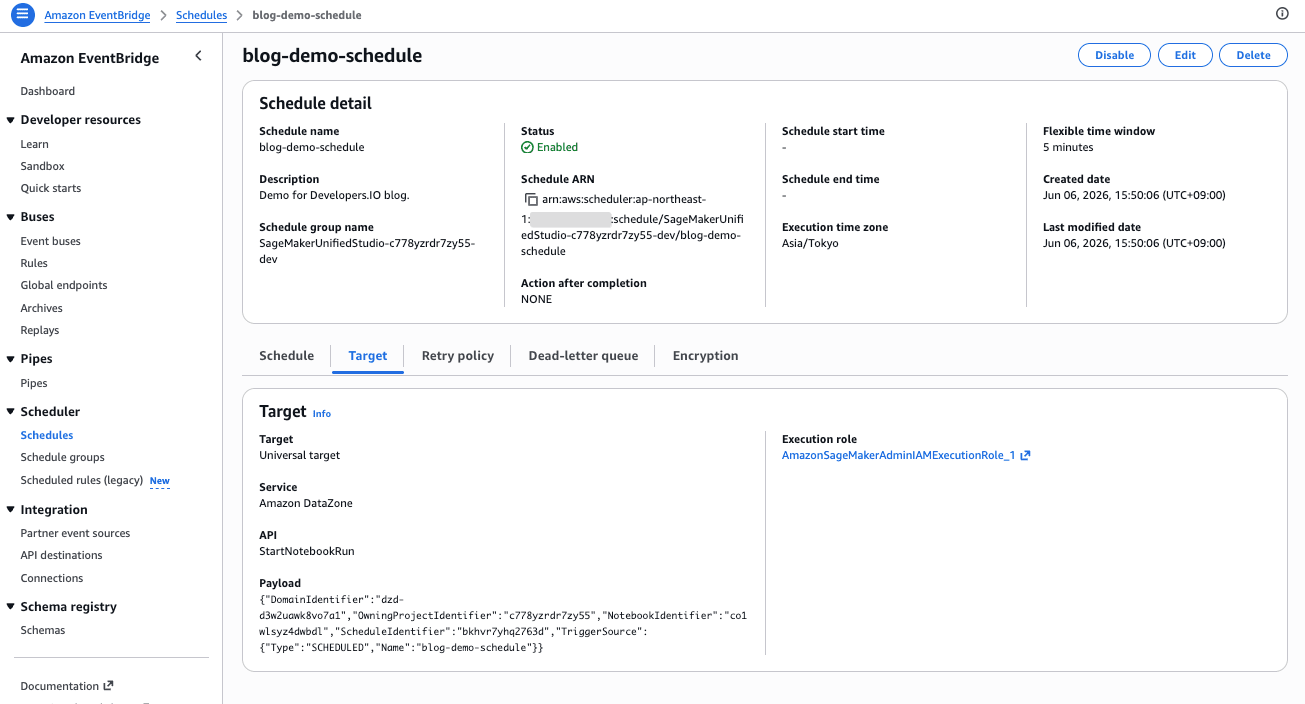Click the 5 minutes flexible window value
The image size is (1305, 704).
[1068, 147]
